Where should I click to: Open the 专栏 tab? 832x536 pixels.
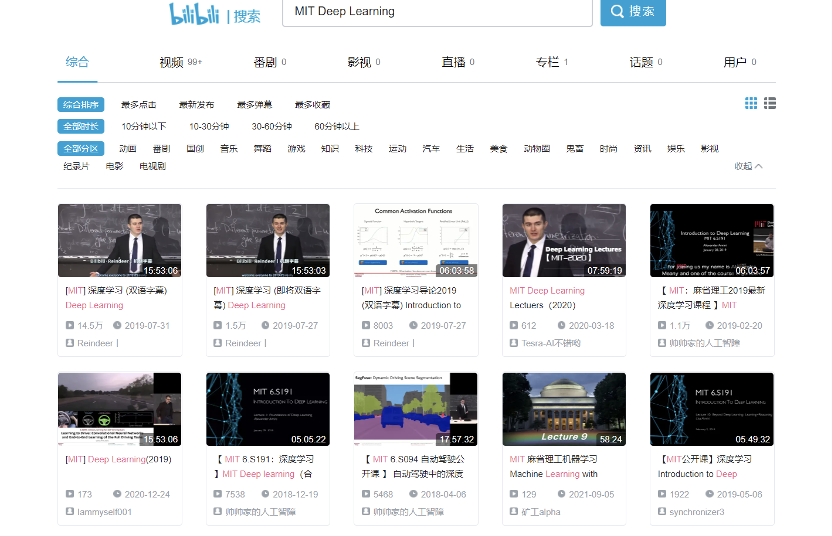coord(552,62)
